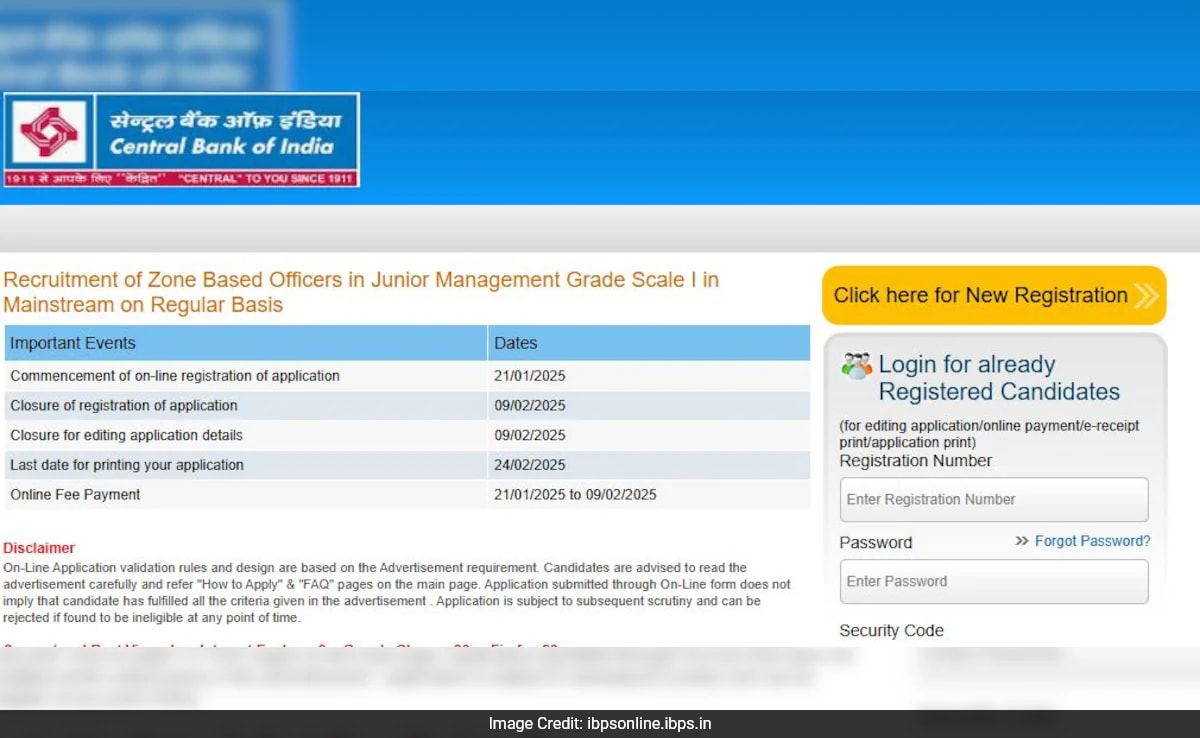Click the Security Code label
This screenshot has width=1200, height=738.
tap(891, 631)
